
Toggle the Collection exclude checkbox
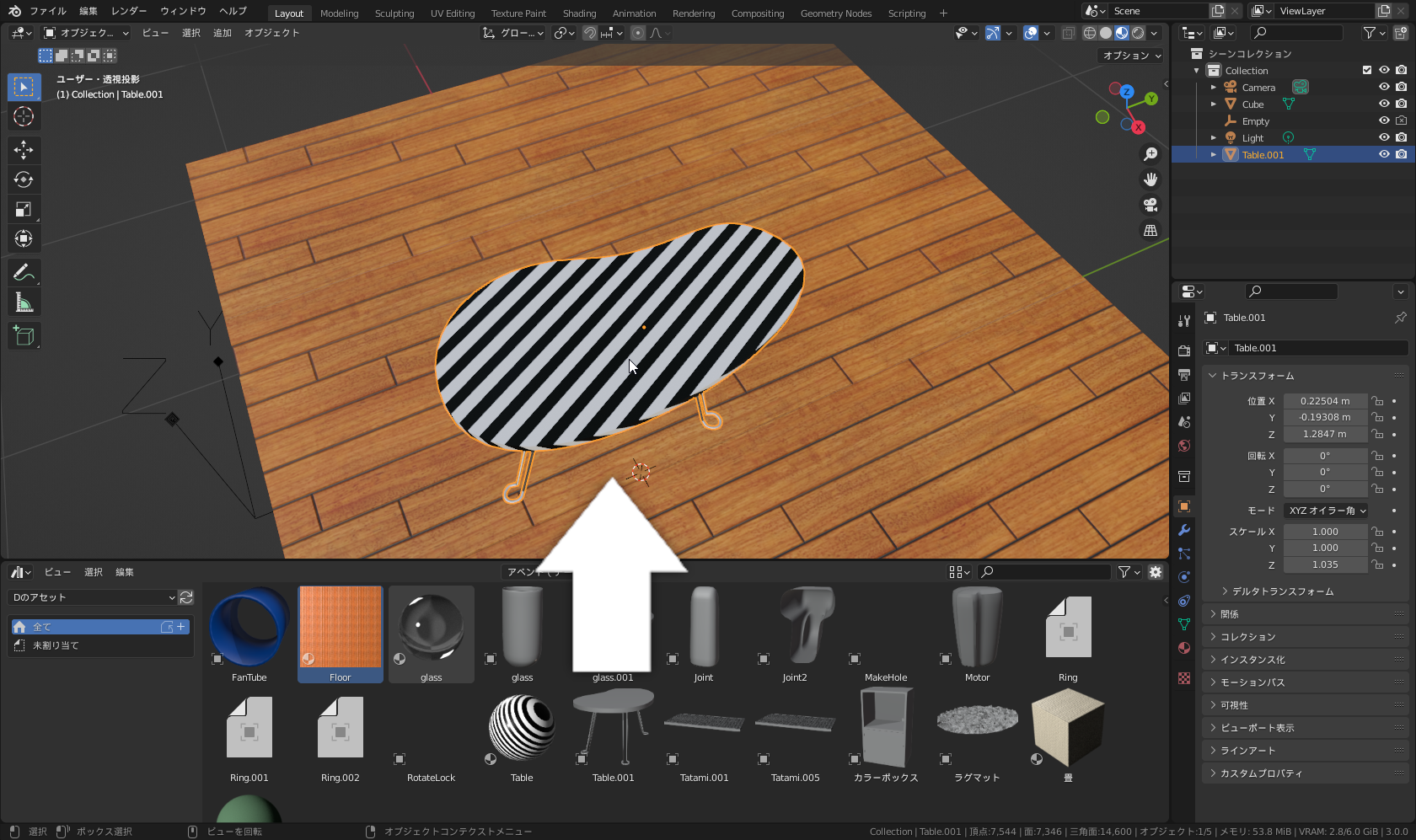(1367, 70)
